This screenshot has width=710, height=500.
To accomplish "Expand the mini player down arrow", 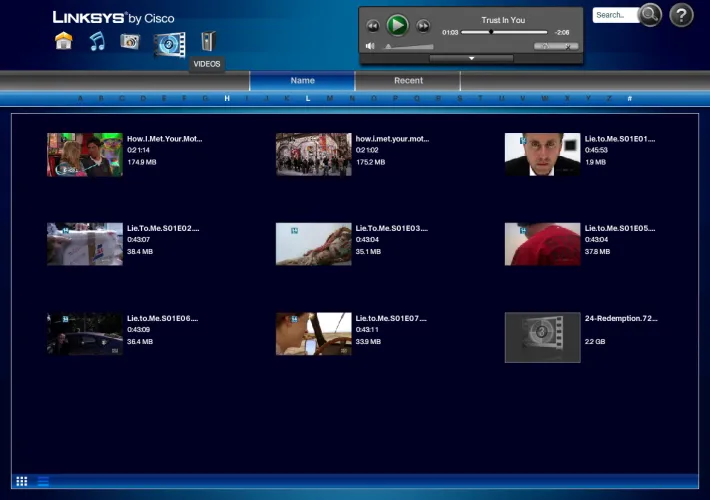I will click(471, 58).
